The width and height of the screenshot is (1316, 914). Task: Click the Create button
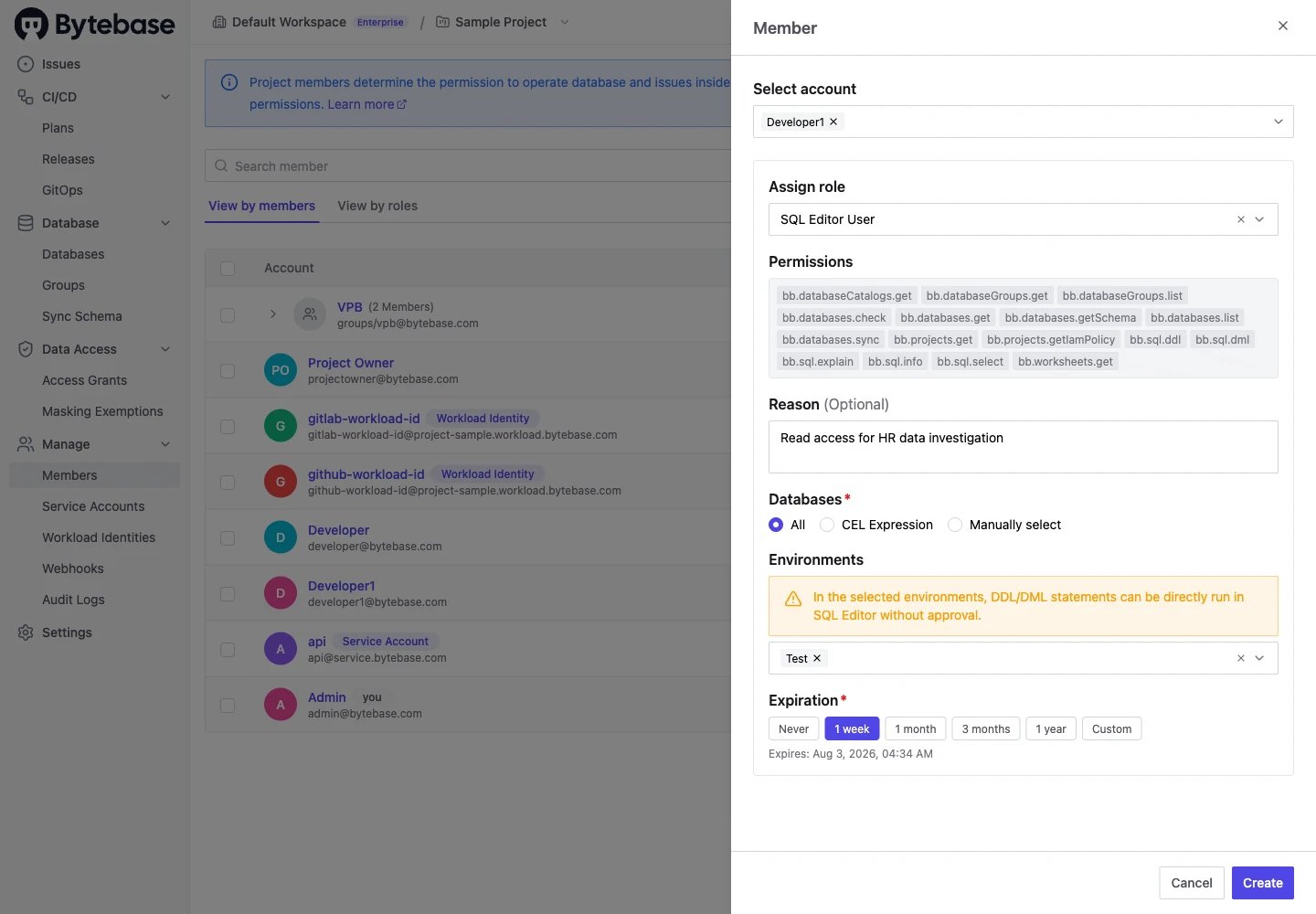[x=1263, y=883]
